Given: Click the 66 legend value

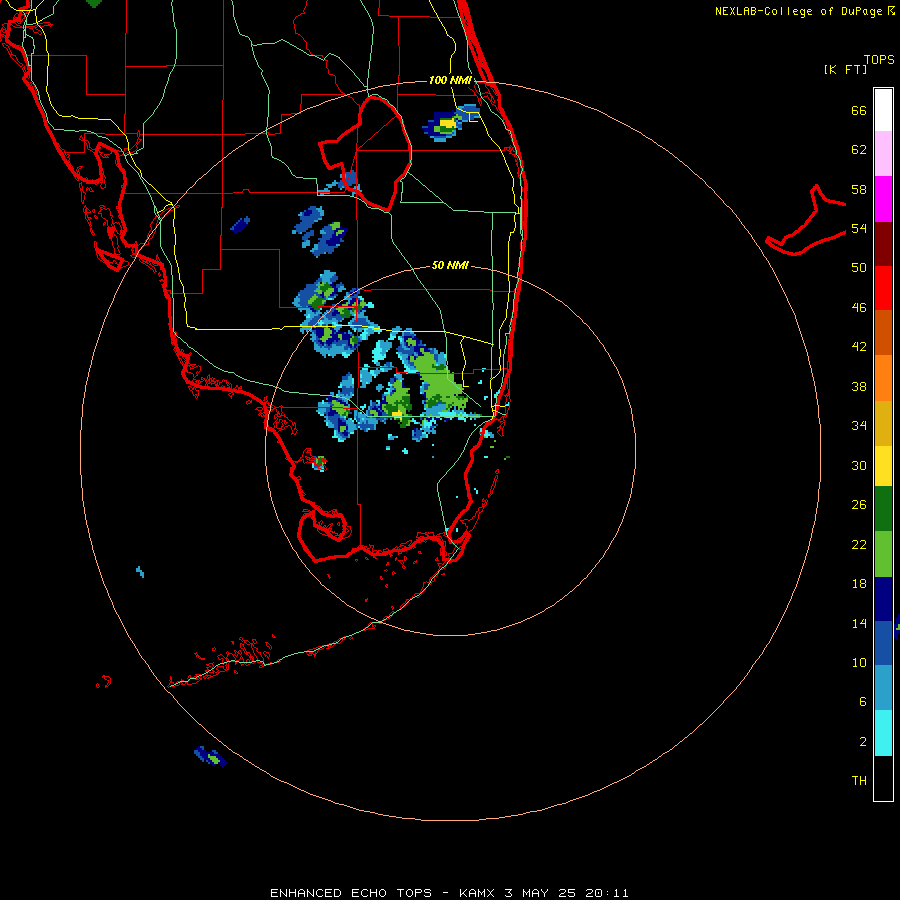Looking at the screenshot, I should pyautogui.click(x=859, y=110).
